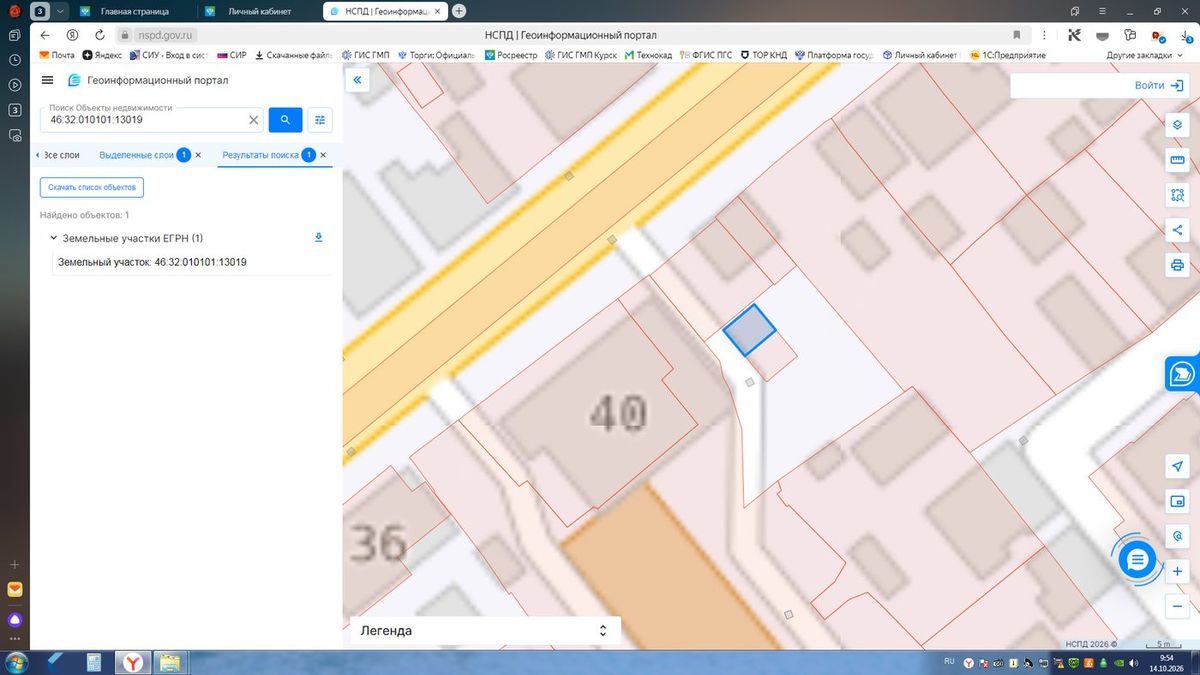This screenshot has height=675, width=1200.
Task: Activate the ruler measurement tool
Action: click(x=1177, y=161)
